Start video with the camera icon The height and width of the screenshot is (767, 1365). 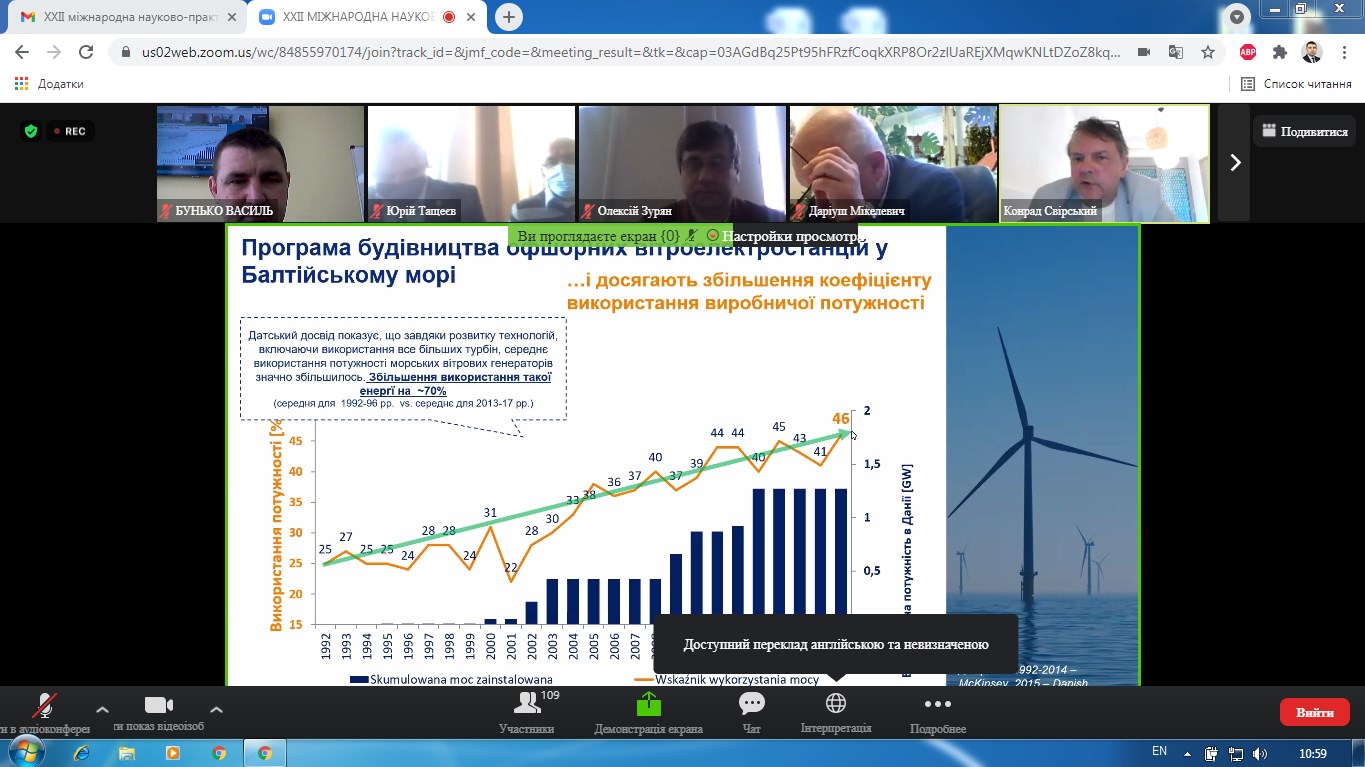159,706
